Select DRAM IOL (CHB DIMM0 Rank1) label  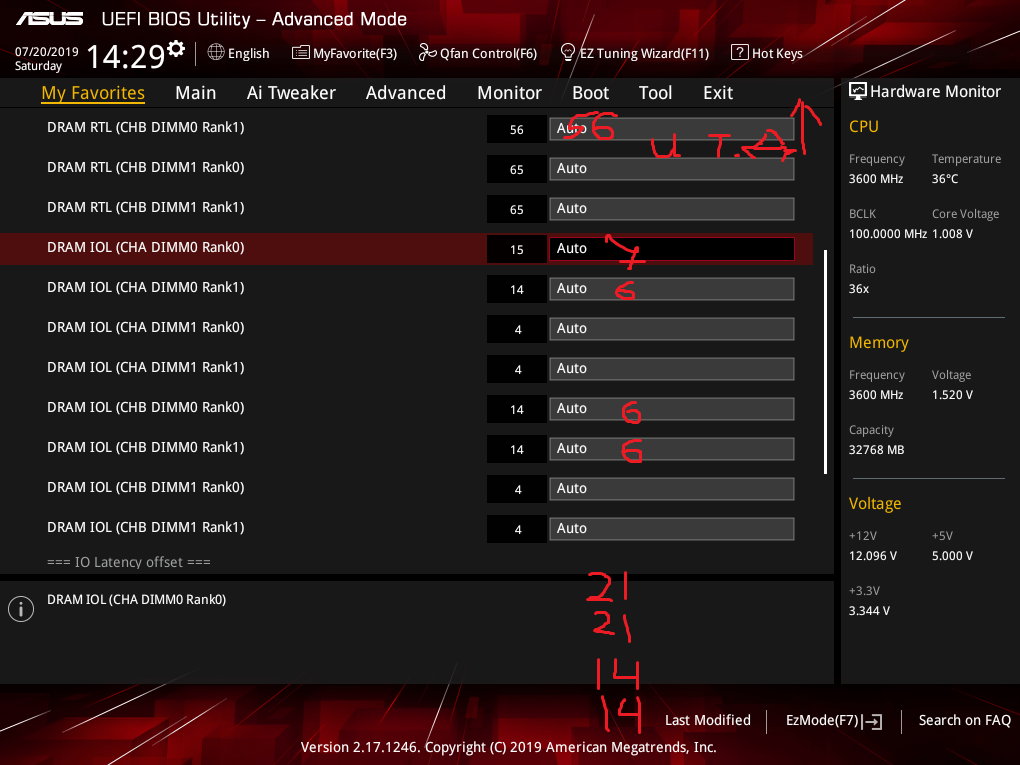point(146,448)
